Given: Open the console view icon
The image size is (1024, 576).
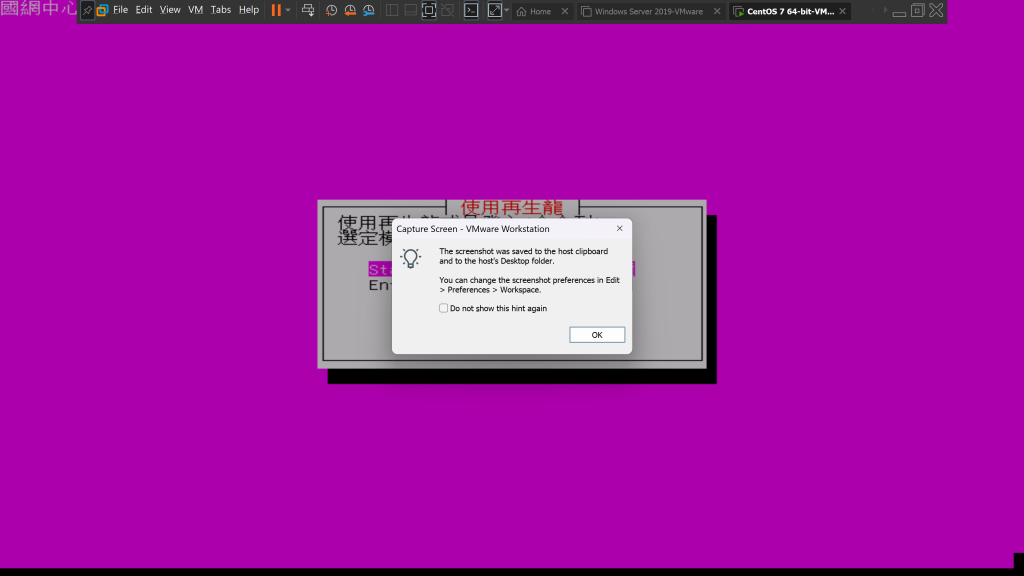Looking at the screenshot, I should click(x=470, y=10).
